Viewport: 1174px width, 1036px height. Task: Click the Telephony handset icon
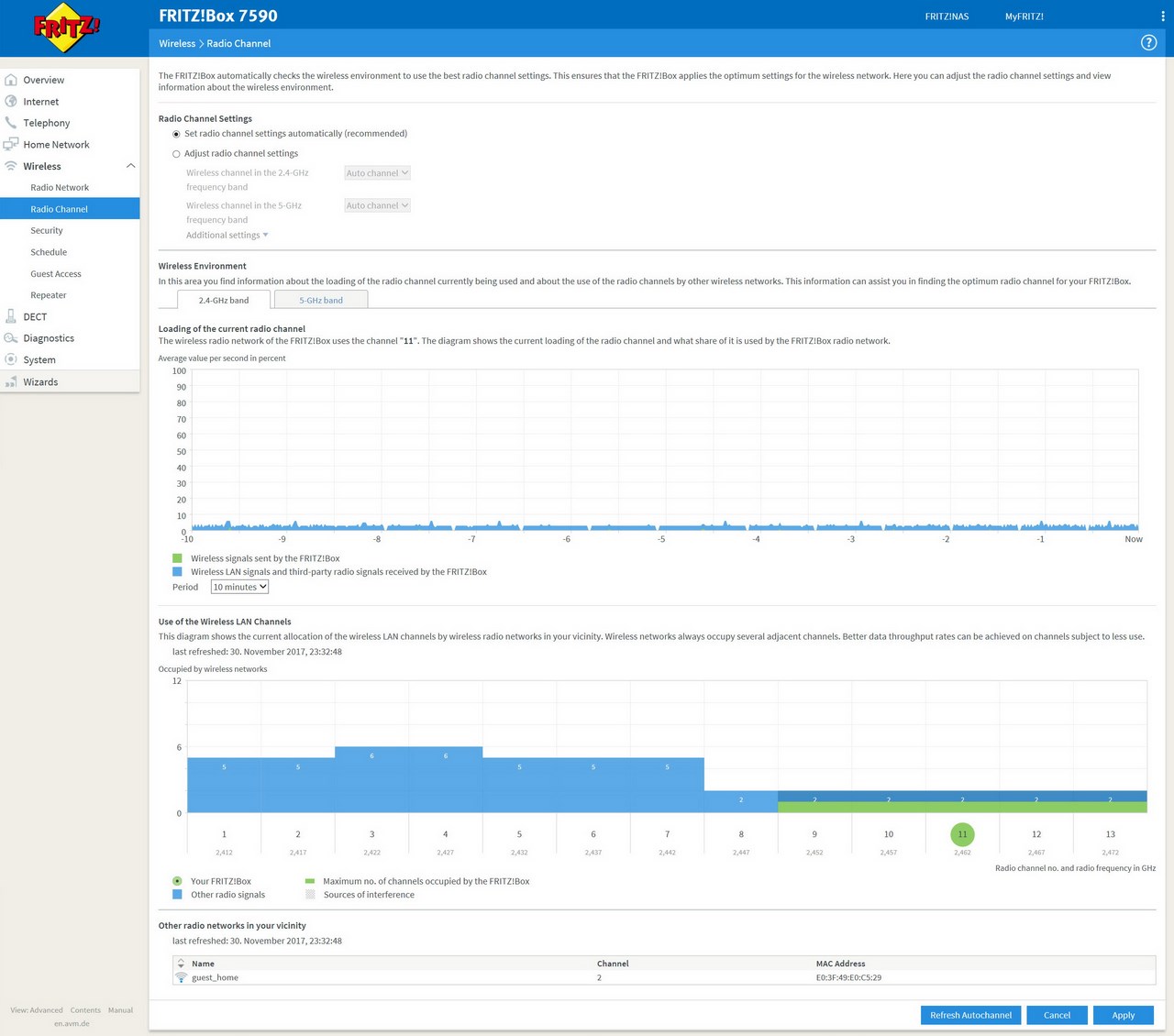pos(11,122)
